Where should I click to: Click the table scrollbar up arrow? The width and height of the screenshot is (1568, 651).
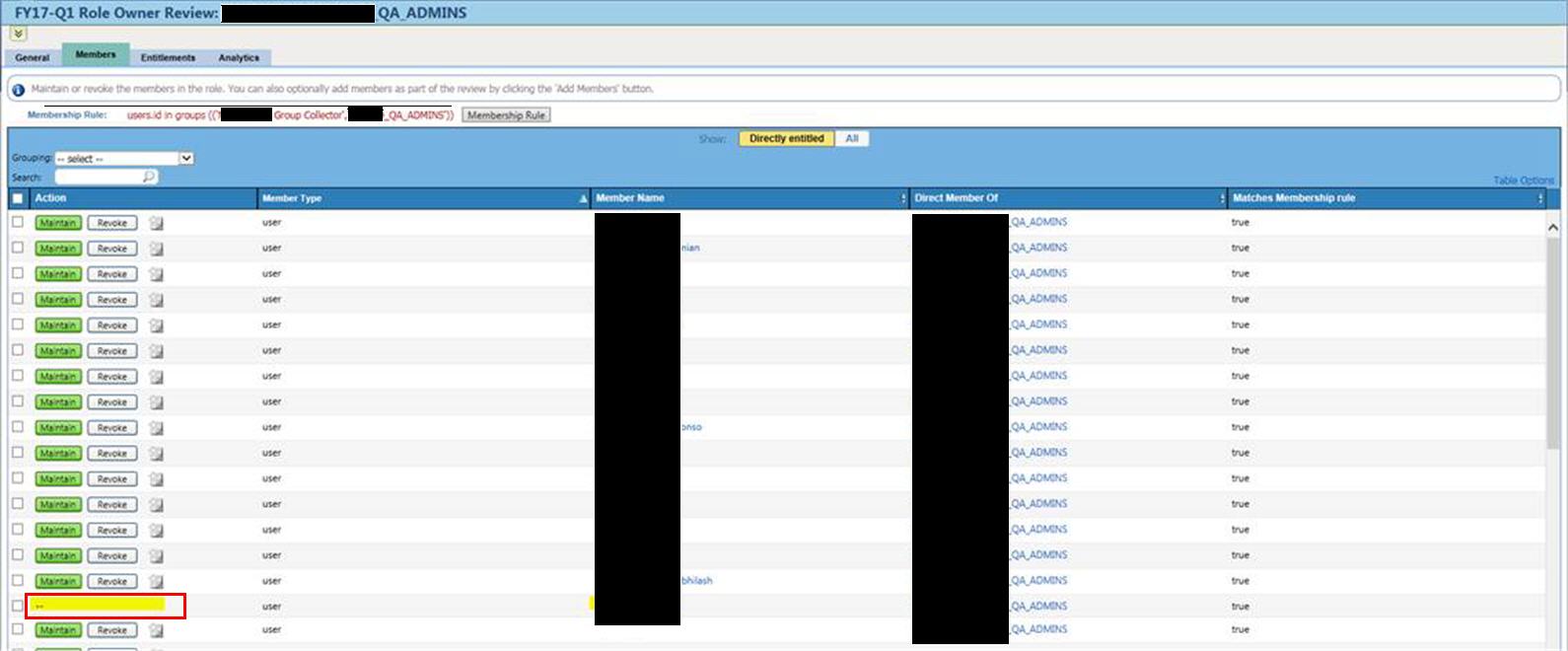[1553, 227]
